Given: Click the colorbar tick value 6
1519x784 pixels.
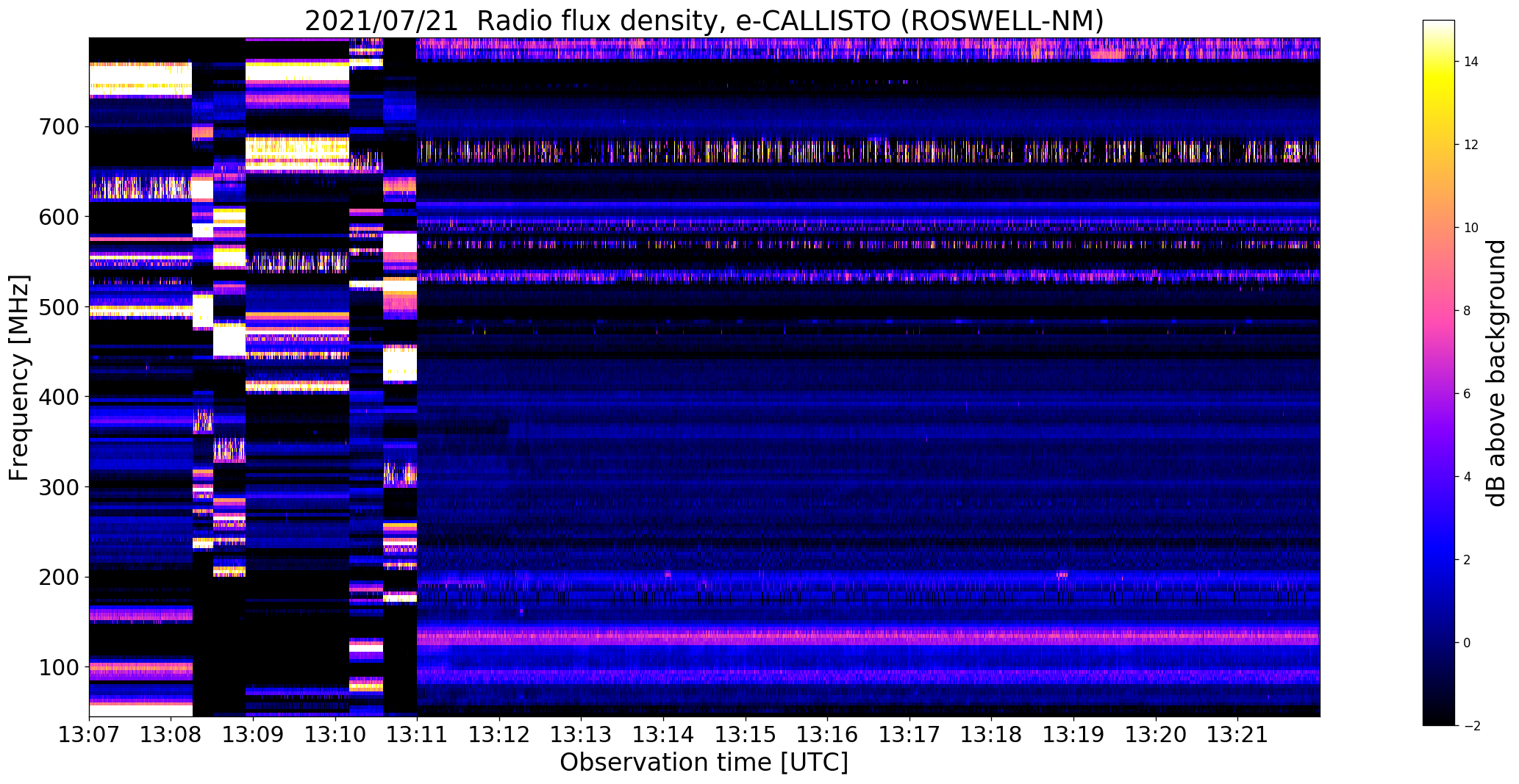Looking at the screenshot, I should point(1468,394).
